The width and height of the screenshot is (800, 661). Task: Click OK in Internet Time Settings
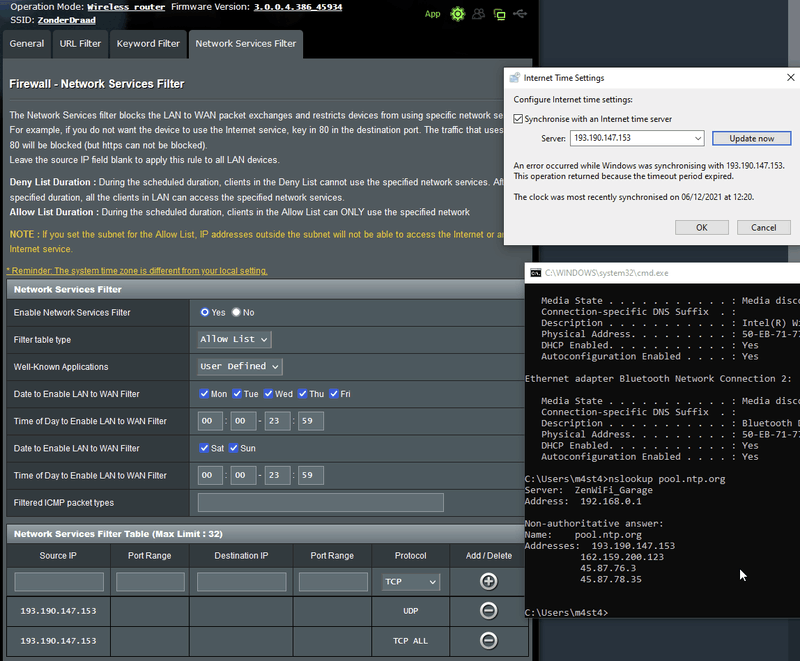702,227
